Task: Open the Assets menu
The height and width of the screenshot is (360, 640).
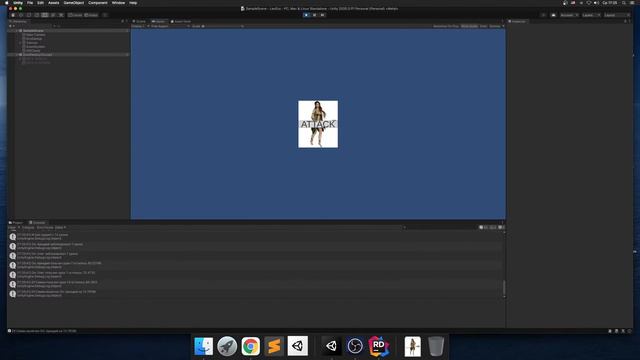Action: [54, 3]
